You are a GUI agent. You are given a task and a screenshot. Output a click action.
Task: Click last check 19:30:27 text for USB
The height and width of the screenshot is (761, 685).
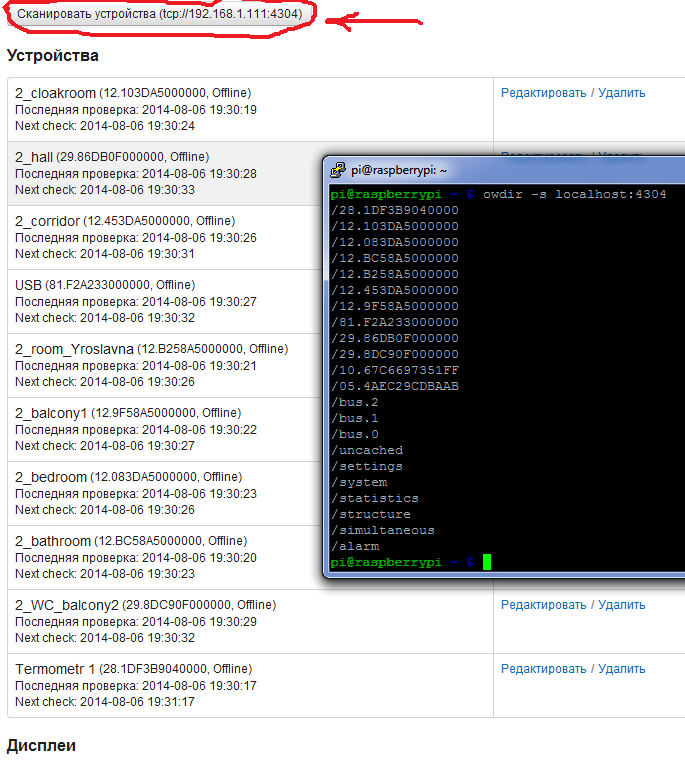click(x=136, y=302)
